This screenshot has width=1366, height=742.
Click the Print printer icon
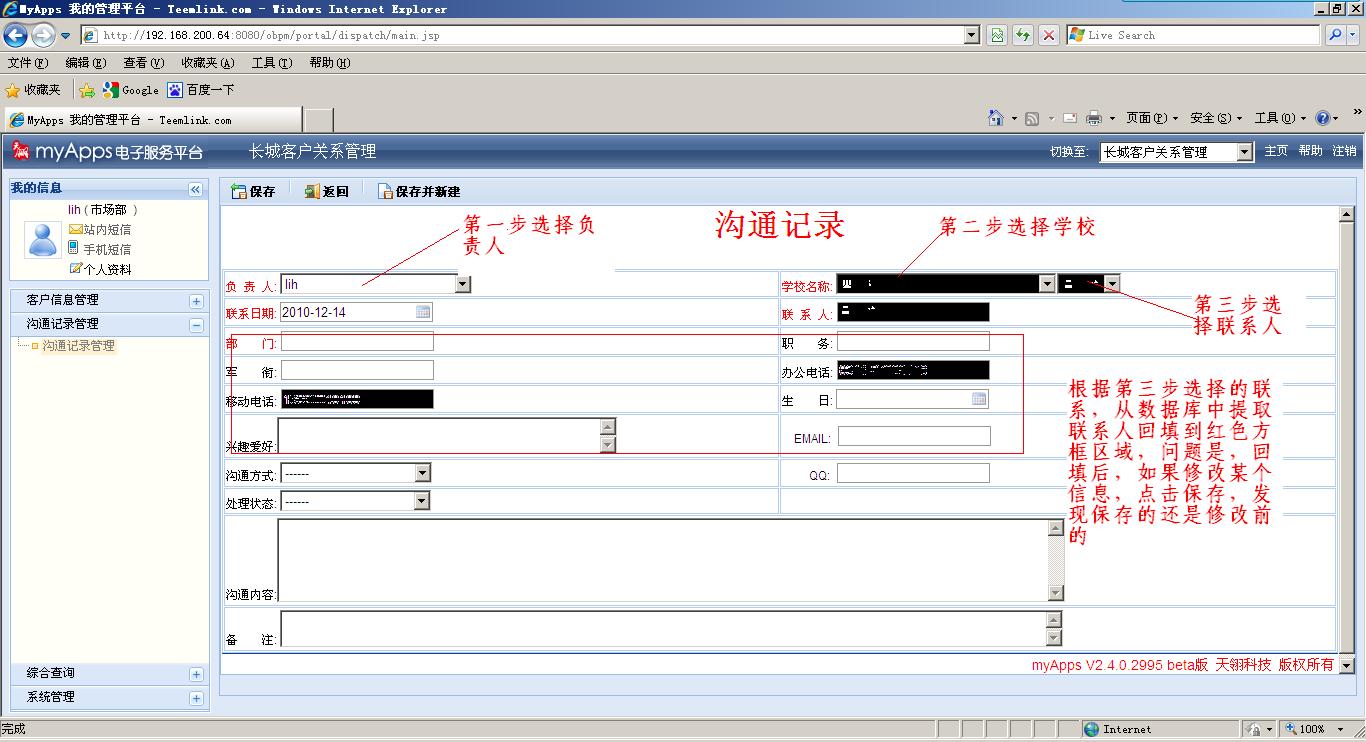(x=1094, y=118)
